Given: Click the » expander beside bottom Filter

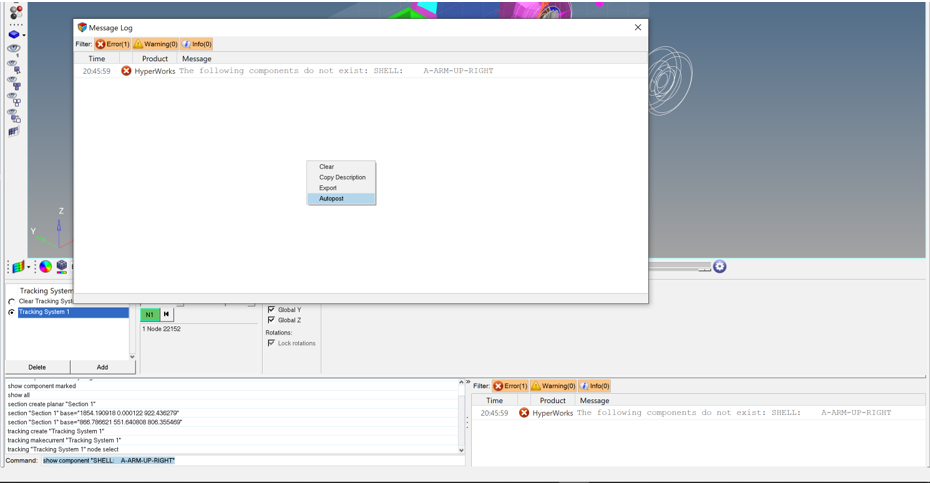Looking at the screenshot, I should [468, 382].
